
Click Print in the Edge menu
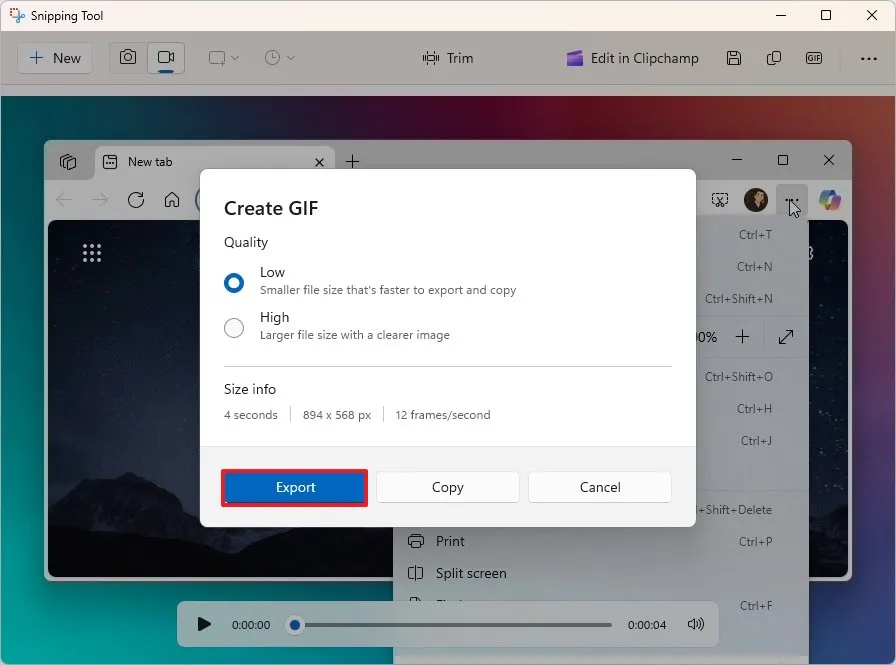(x=449, y=541)
